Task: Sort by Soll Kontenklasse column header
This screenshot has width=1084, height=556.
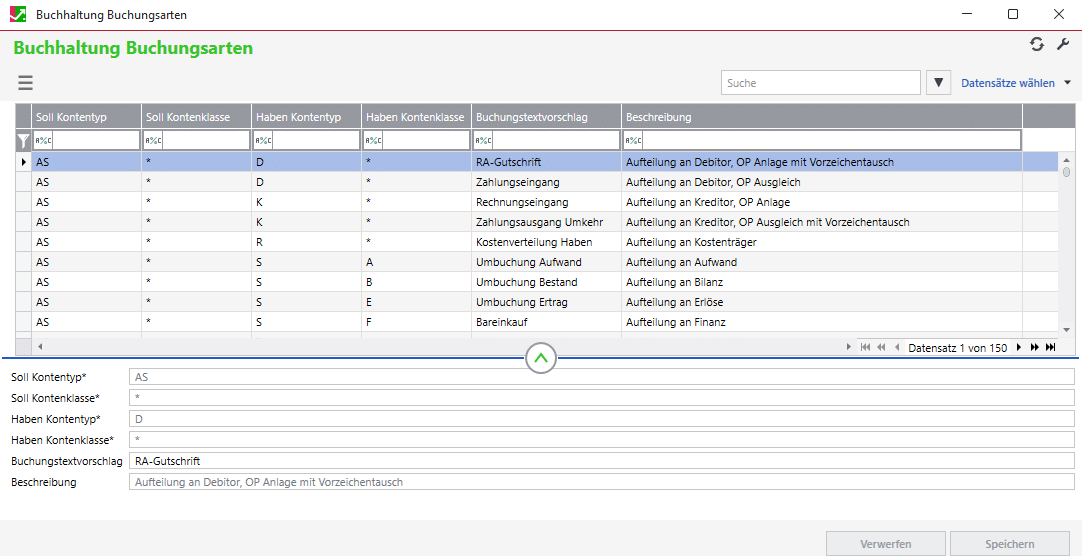Action: click(x=196, y=117)
